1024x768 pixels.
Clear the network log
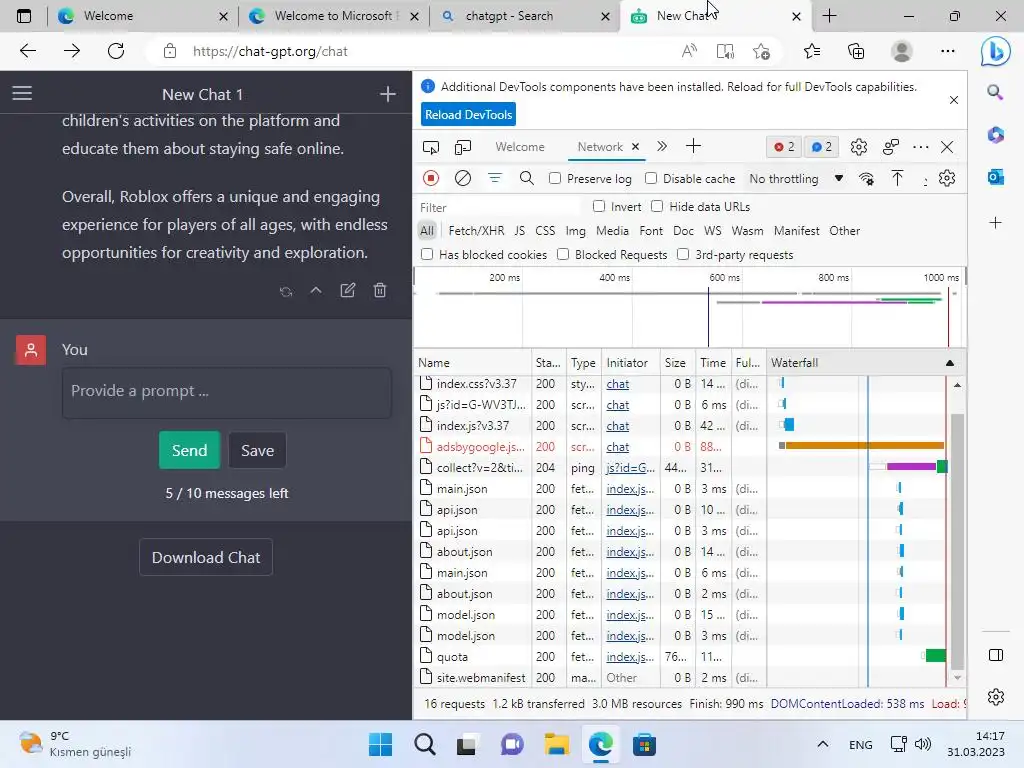[462, 178]
